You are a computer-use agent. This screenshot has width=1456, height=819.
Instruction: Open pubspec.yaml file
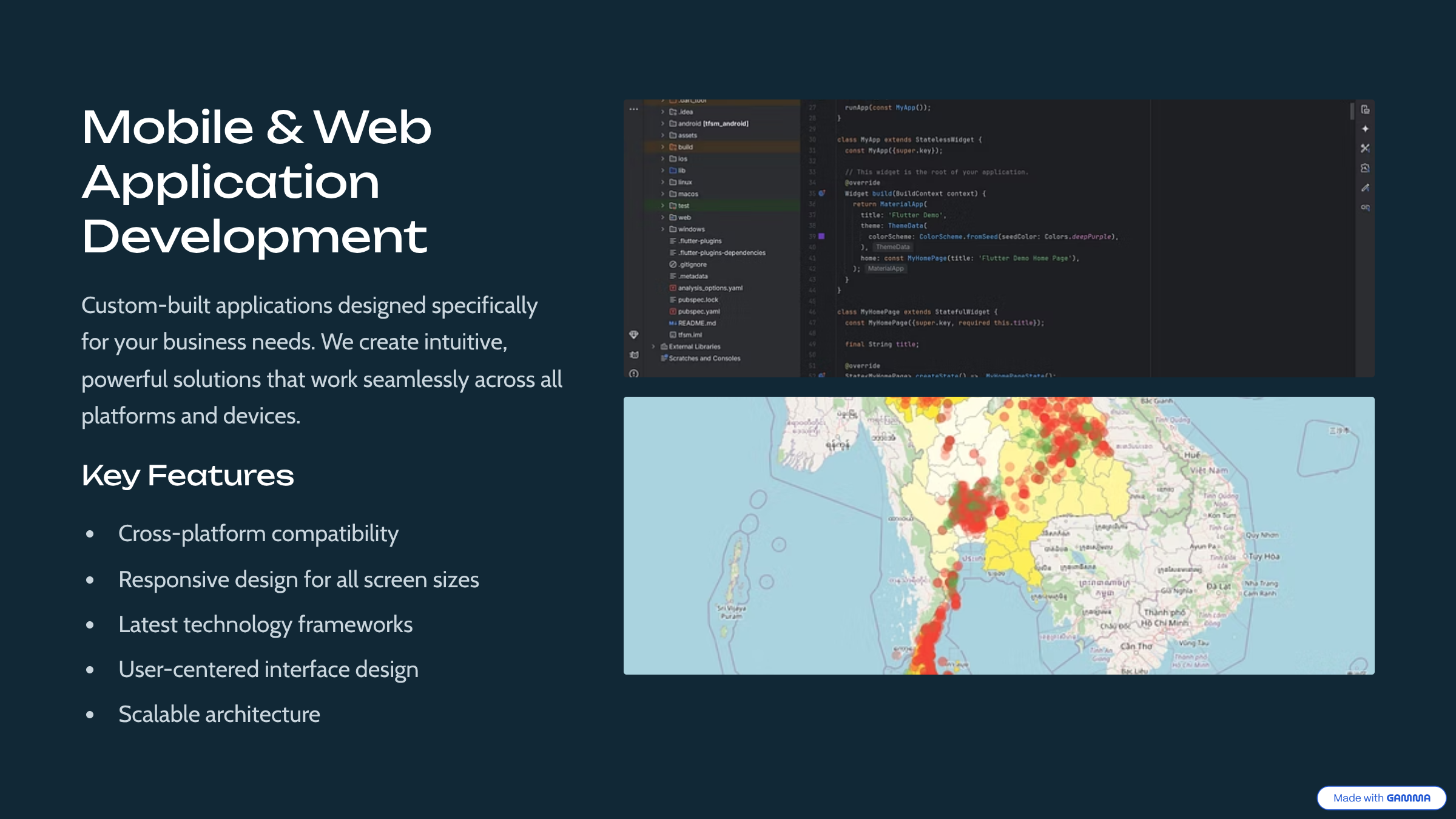pyautogui.click(x=698, y=311)
